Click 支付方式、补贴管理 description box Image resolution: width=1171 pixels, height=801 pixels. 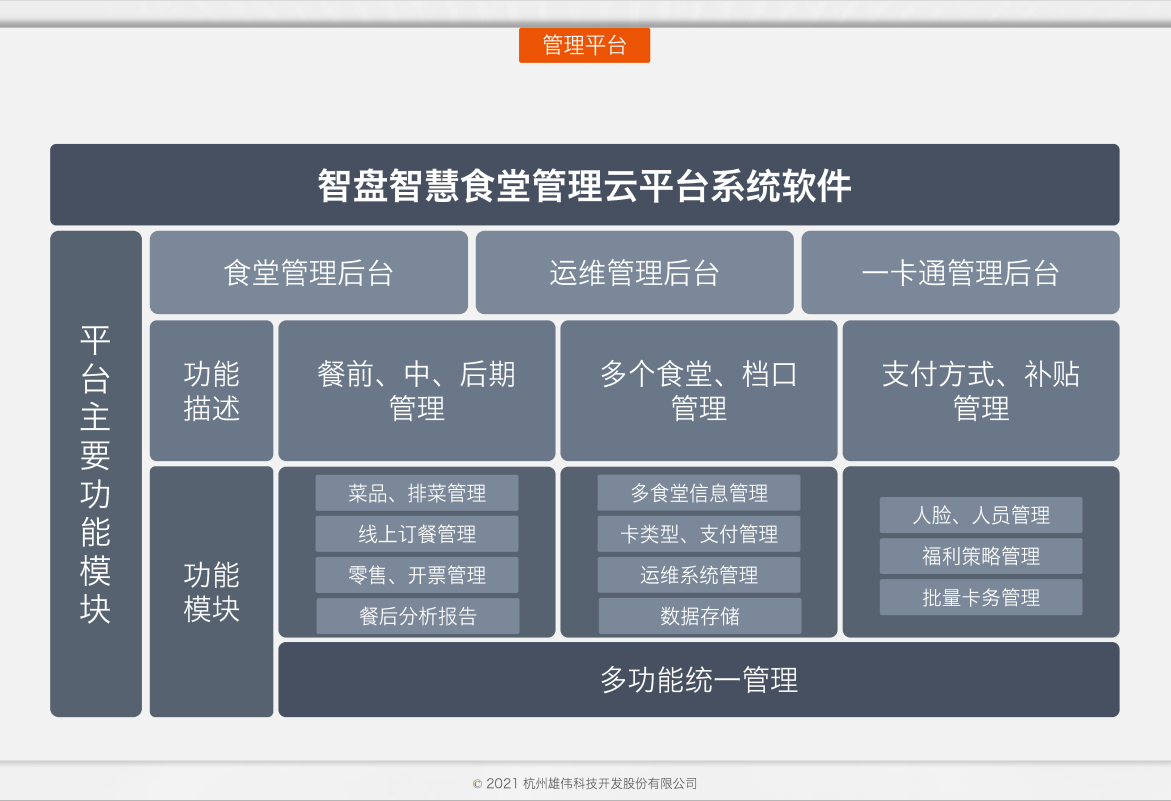pyautogui.click(x=981, y=390)
